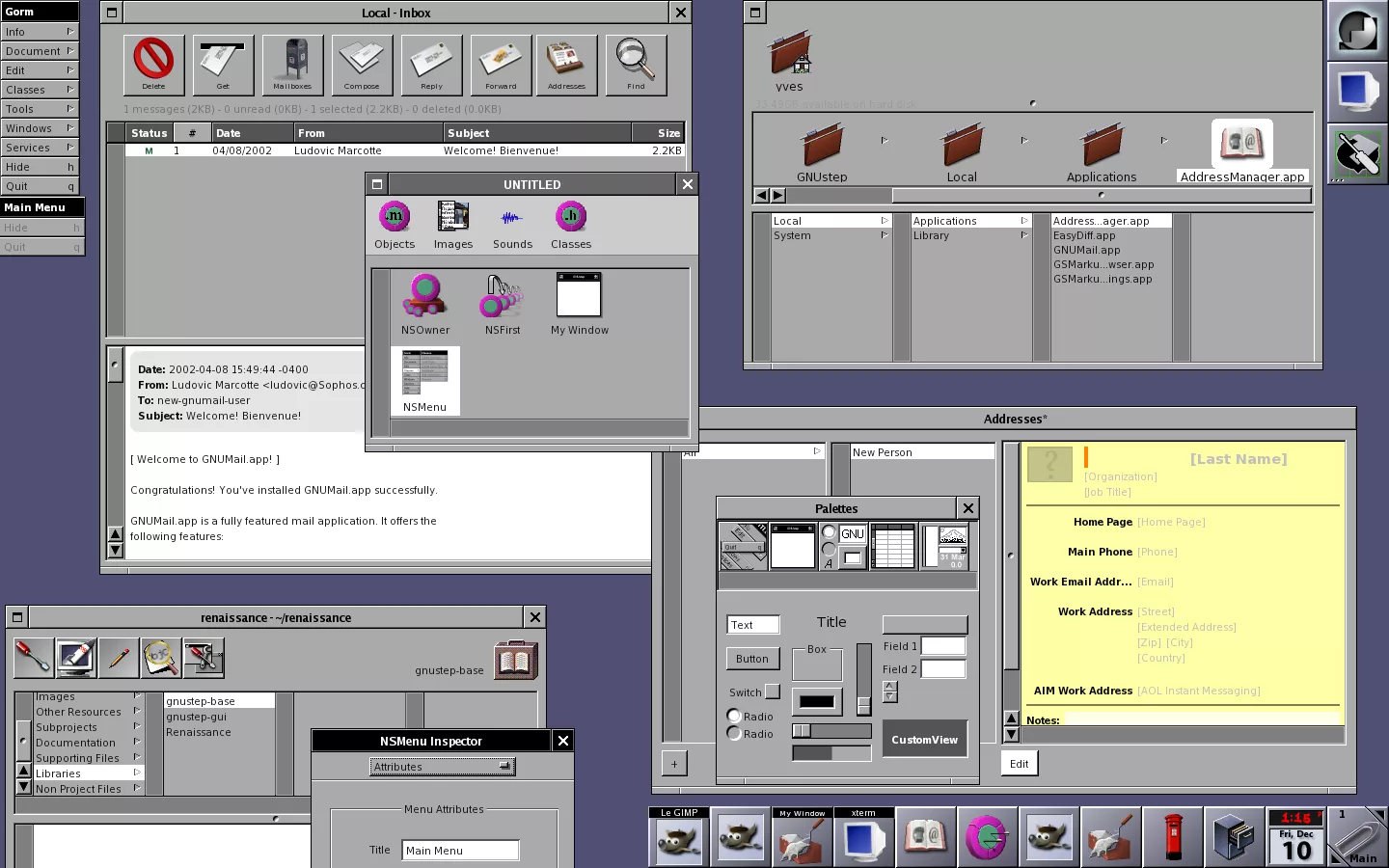The height and width of the screenshot is (868, 1389).
Task: Click the Delete icon in the Inbox toolbar
Action: [x=153, y=65]
